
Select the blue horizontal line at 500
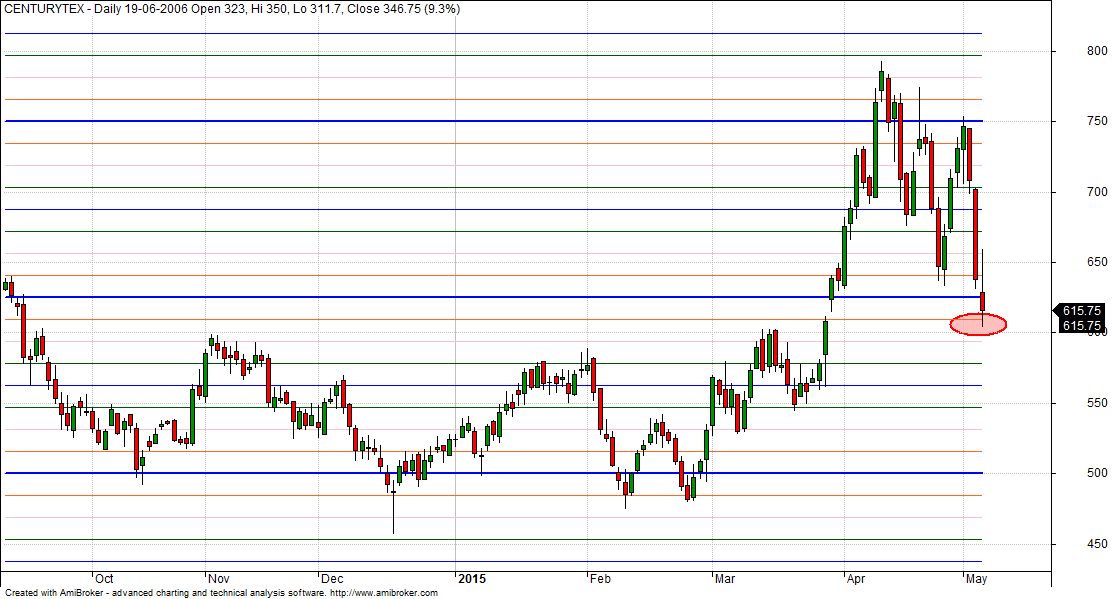(x=500, y=473)
